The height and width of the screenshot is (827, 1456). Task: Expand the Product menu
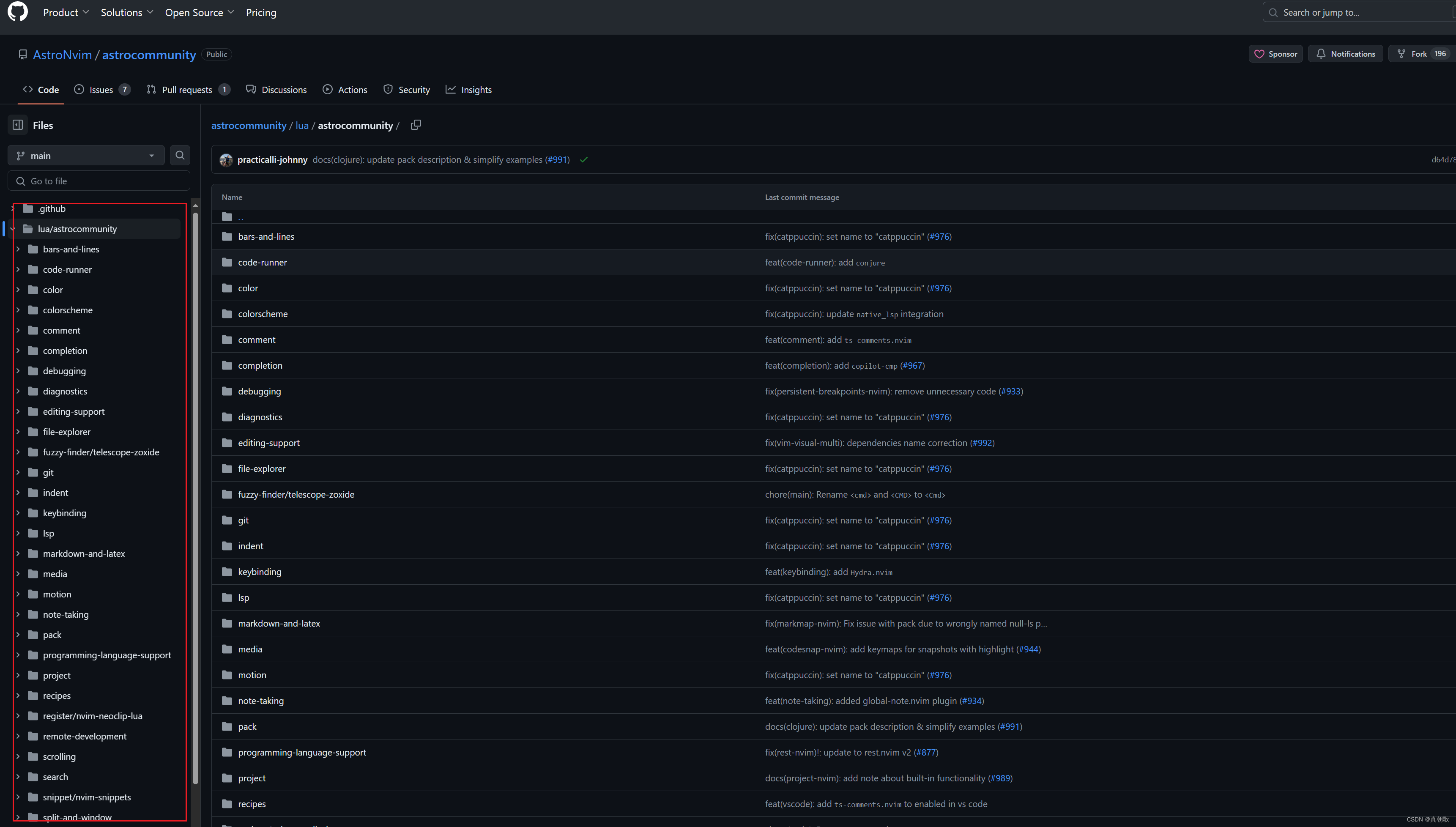pyautogui.click(x=66, y=13)
